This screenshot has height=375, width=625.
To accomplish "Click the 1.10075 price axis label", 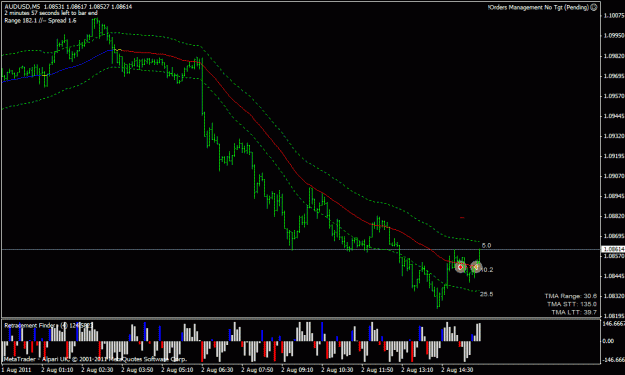I will (614, 16).
